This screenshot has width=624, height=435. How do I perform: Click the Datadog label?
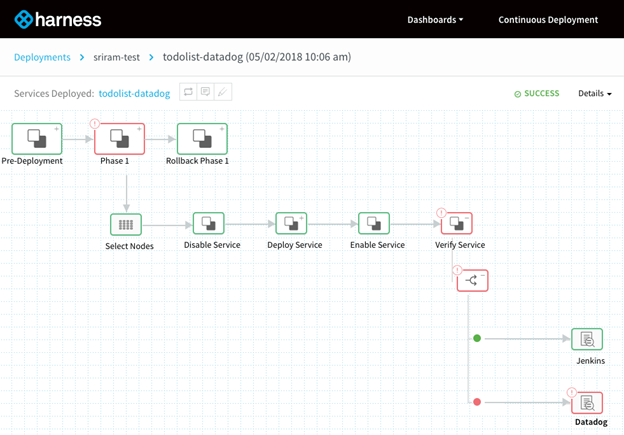pyautogui.click(x=591, y=422)
